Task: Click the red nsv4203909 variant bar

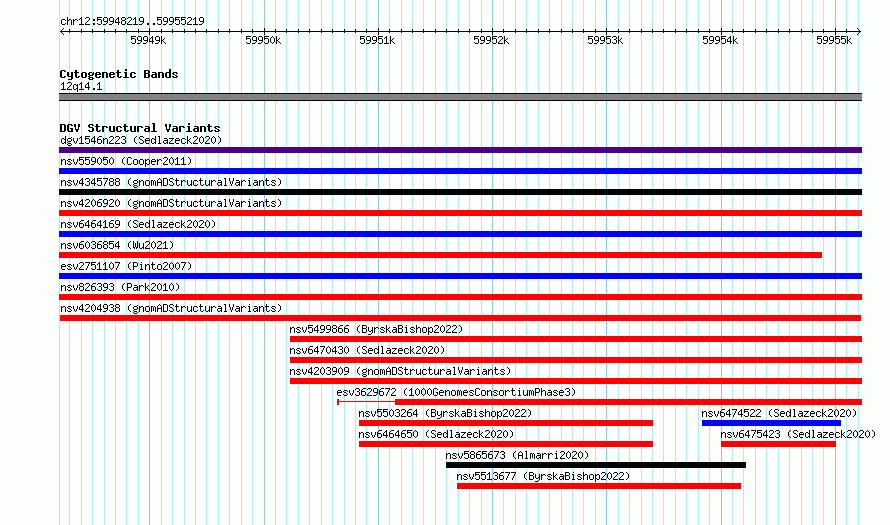Action: [576, 381]
